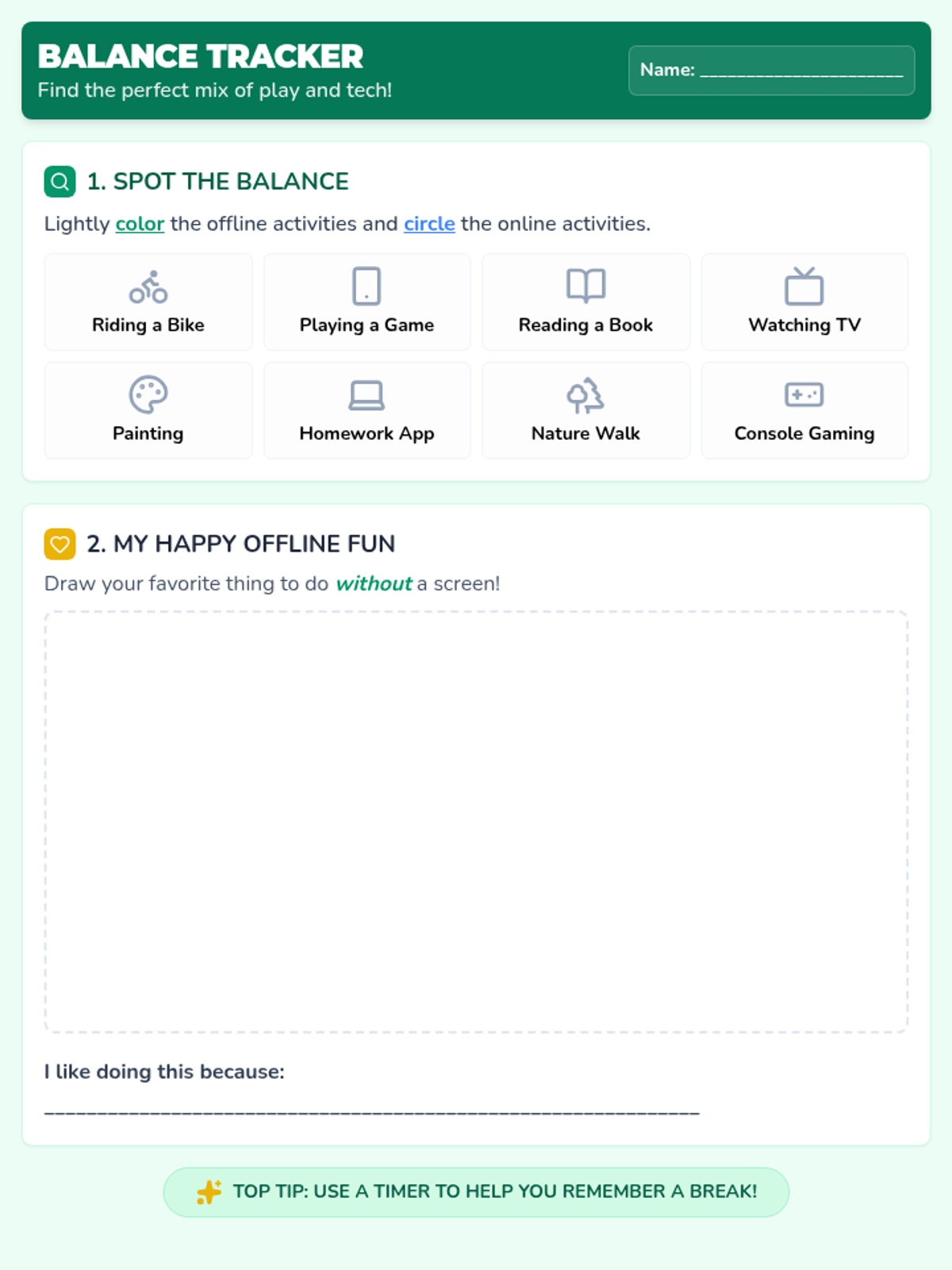Image resolution: width=952 pixels, height=1270 pixels.
Task: Click the underlined word 'circle'
Action: (429, 224)
